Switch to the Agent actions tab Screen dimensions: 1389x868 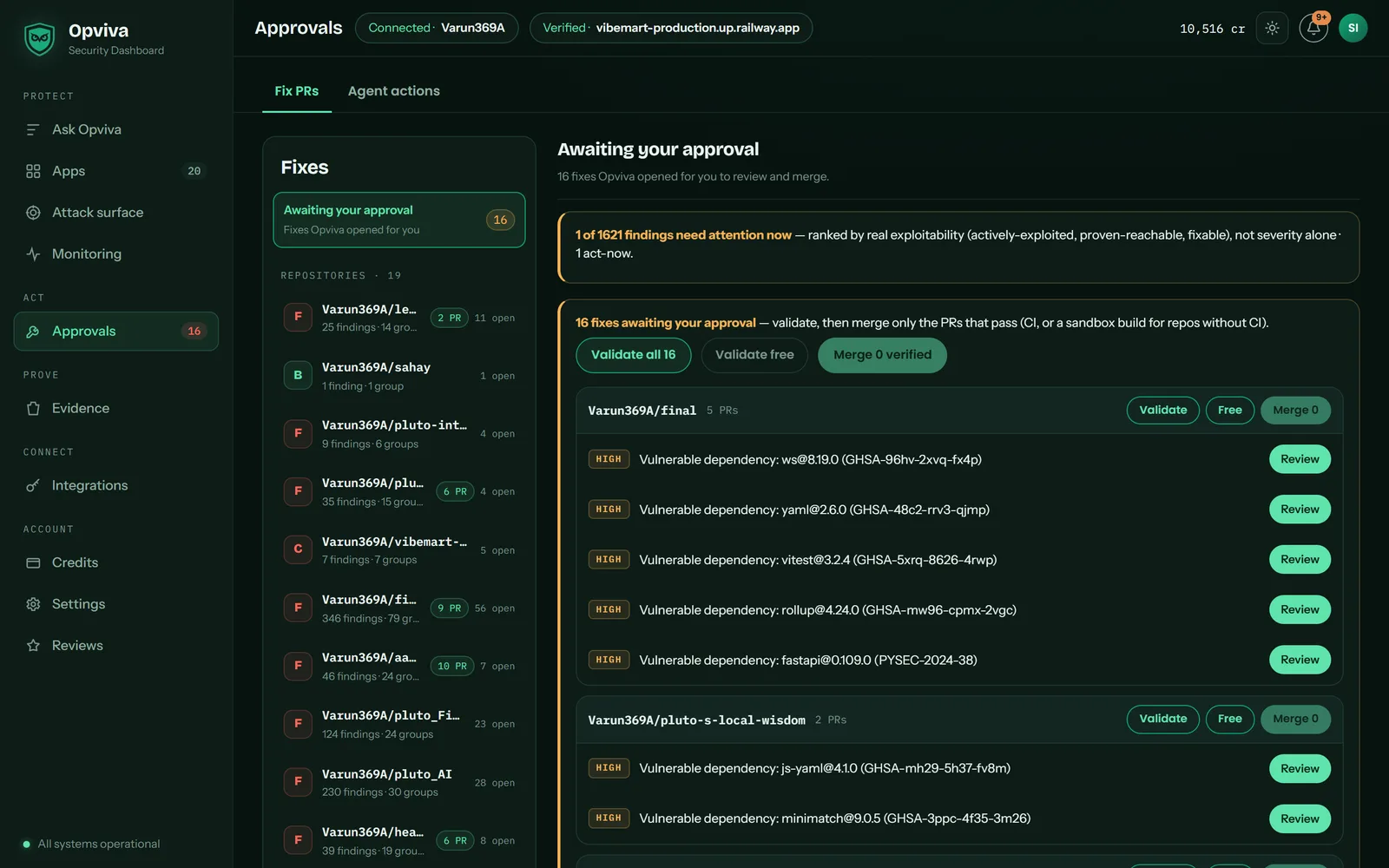pos(394,91)
